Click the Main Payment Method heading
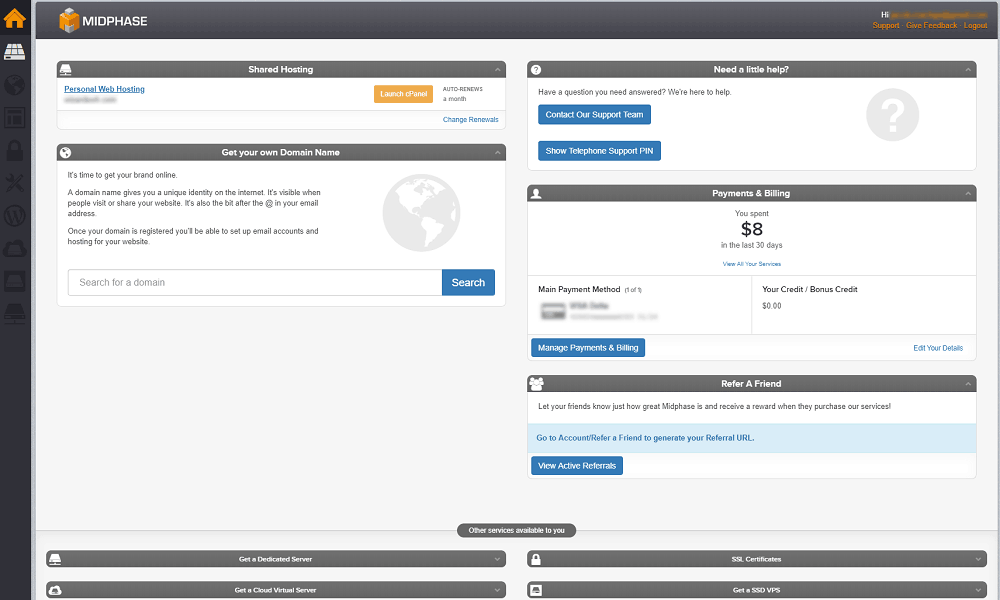Screen dimensions: 1000x600 pyautogui.click(x=579, y=289)
